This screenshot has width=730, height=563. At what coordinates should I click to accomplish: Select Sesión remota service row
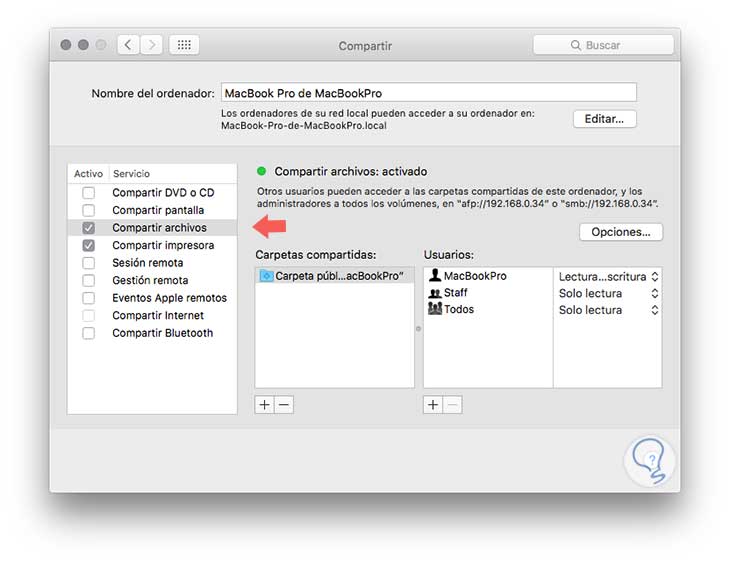pyautogui.click(x=152, y=263)
